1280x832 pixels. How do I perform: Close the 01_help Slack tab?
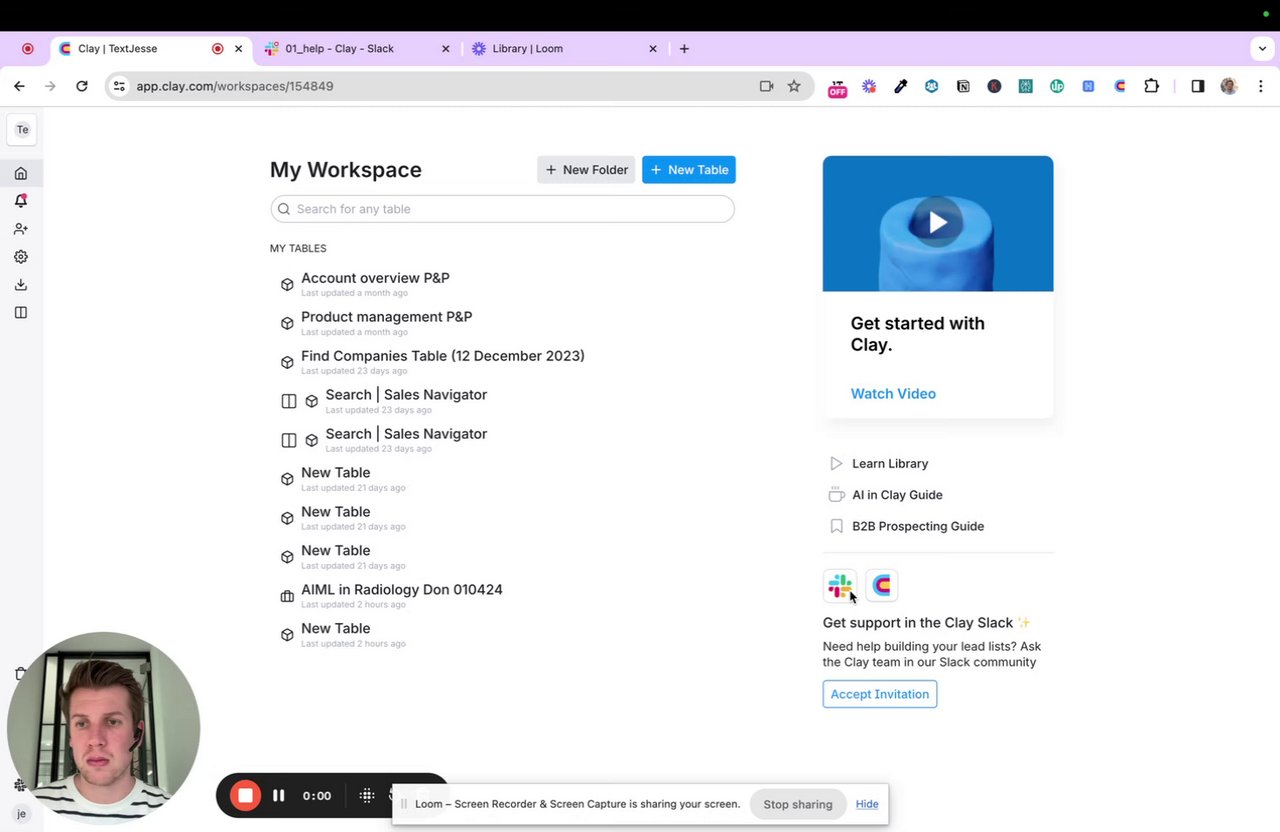click(x=446, y=48)
